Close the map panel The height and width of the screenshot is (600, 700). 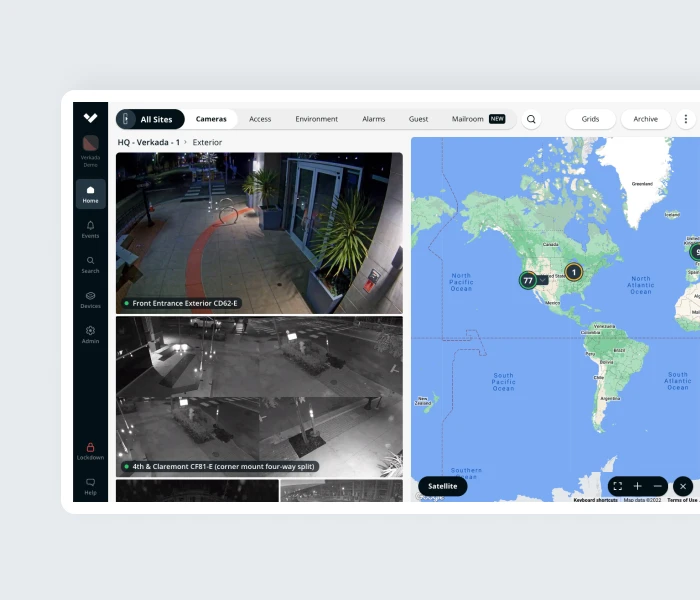coord(683,486)
